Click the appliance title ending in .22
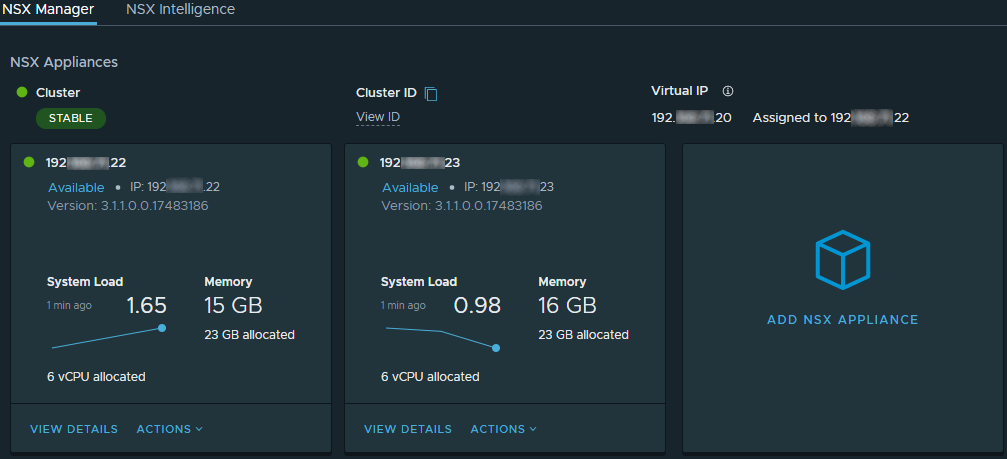The width and height of the screenshot is (1007, 459). 86,163
